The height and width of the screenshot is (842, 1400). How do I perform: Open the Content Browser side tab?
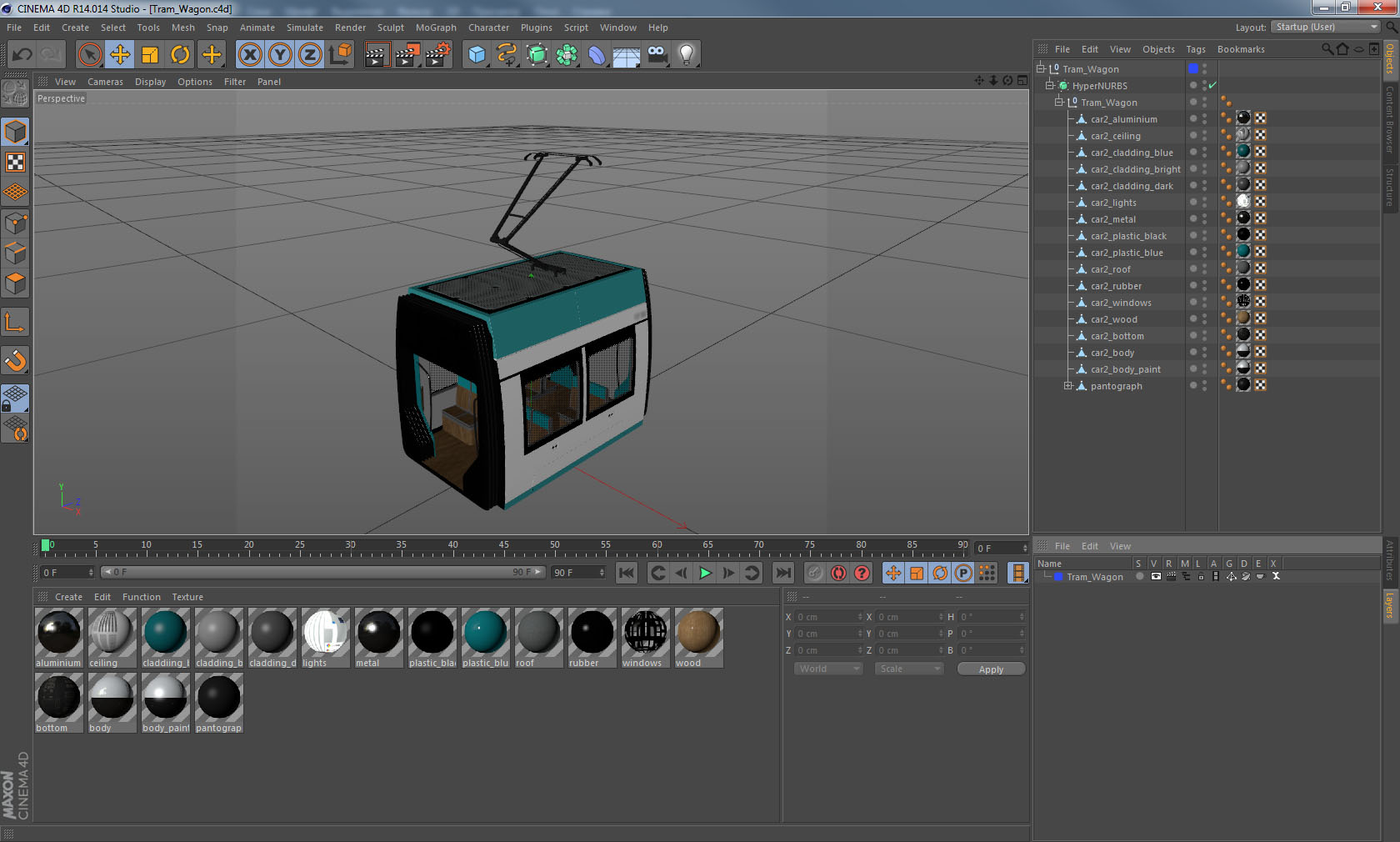1390,119
